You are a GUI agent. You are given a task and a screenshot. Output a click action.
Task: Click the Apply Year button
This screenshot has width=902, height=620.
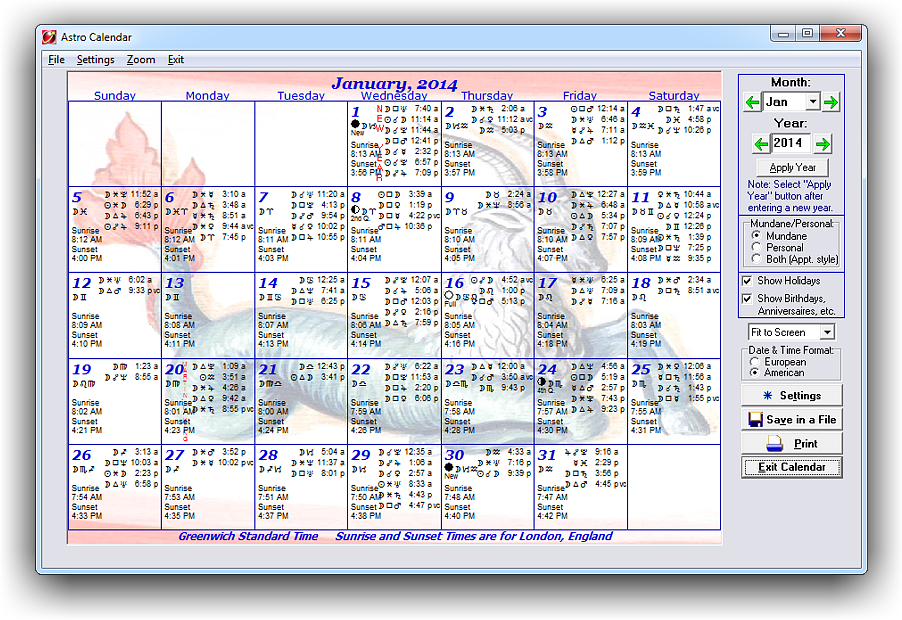793,167
